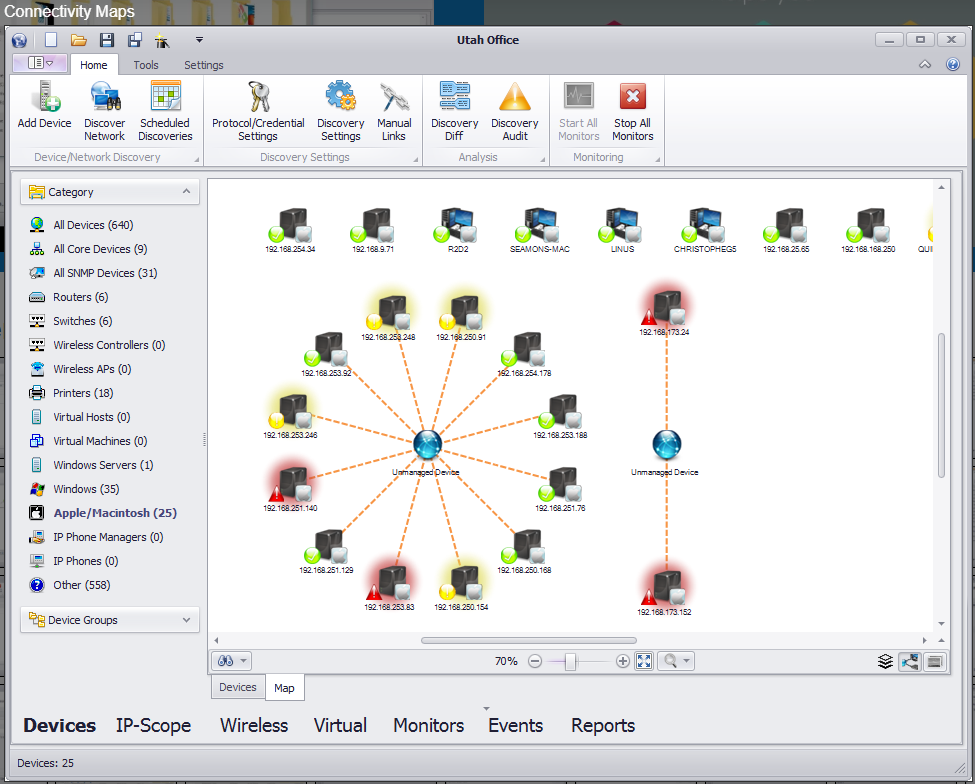Toggle the map layers button
The height and width of the screenshot is (784, 975).
tap(885, 661)
